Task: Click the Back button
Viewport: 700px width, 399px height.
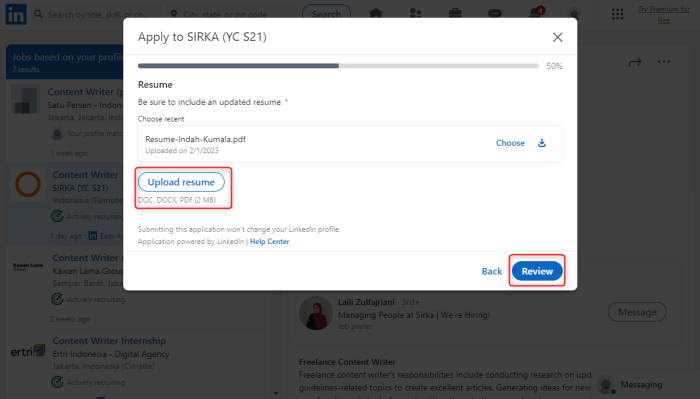Action: (x=492, y=271)
